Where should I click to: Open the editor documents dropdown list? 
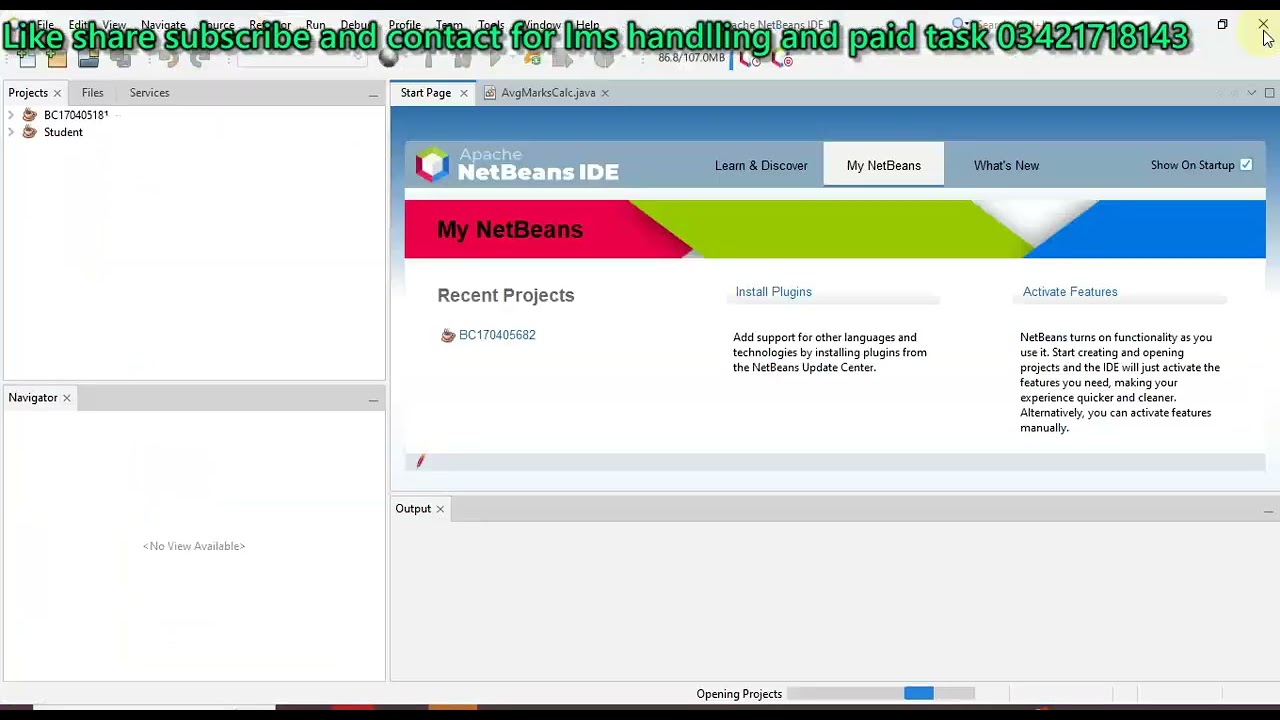click(x=1251, y=93)
